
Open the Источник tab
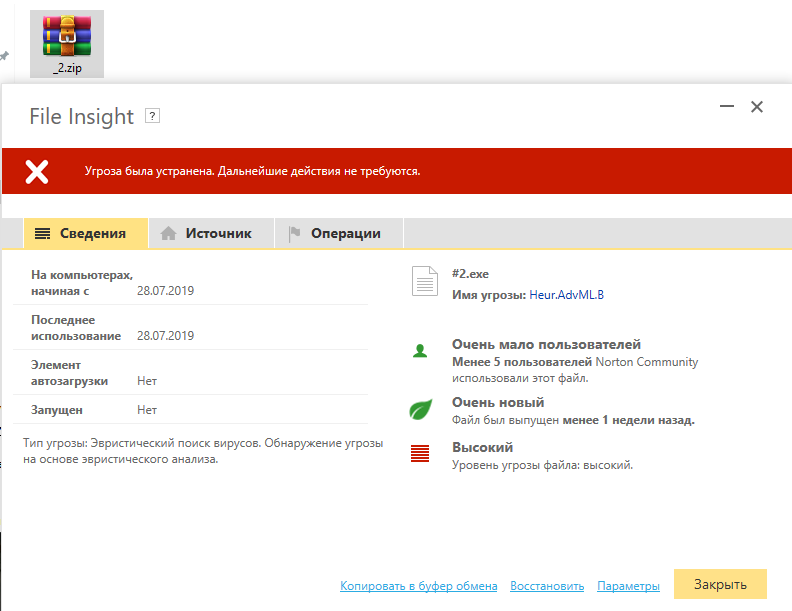[212, 233]
